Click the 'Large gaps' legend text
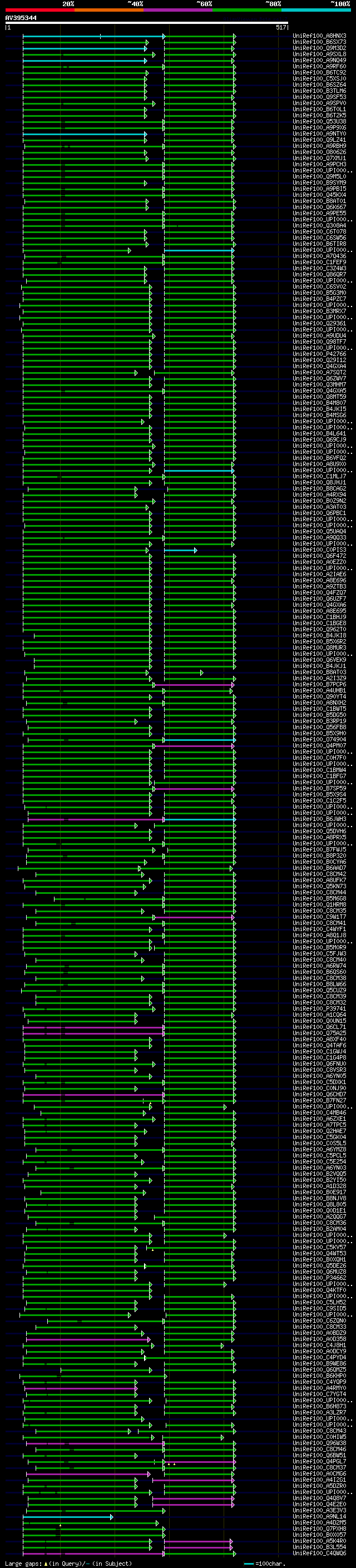The width and height of the screenshot is (356, 1568). pos(24,1564)
